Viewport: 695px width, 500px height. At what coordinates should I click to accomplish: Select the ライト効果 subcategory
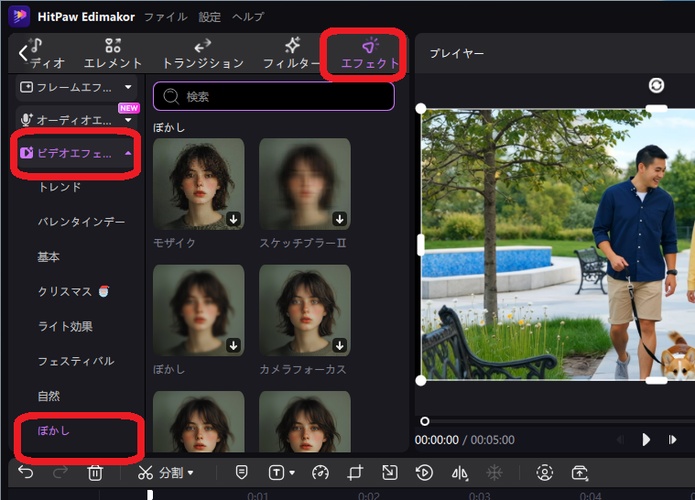(x=65, y=326)
